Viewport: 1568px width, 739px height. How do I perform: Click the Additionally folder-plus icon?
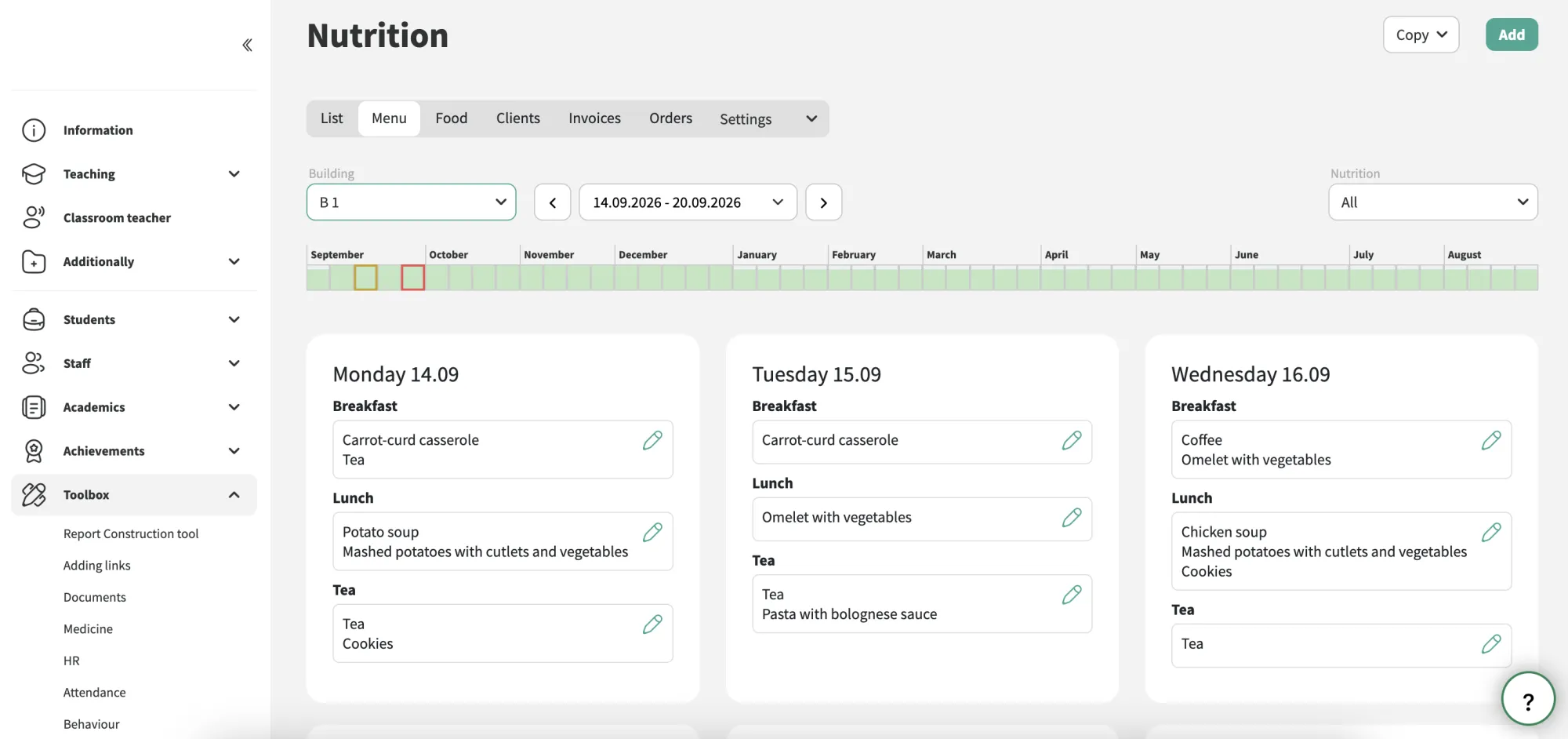coord(34,261)
